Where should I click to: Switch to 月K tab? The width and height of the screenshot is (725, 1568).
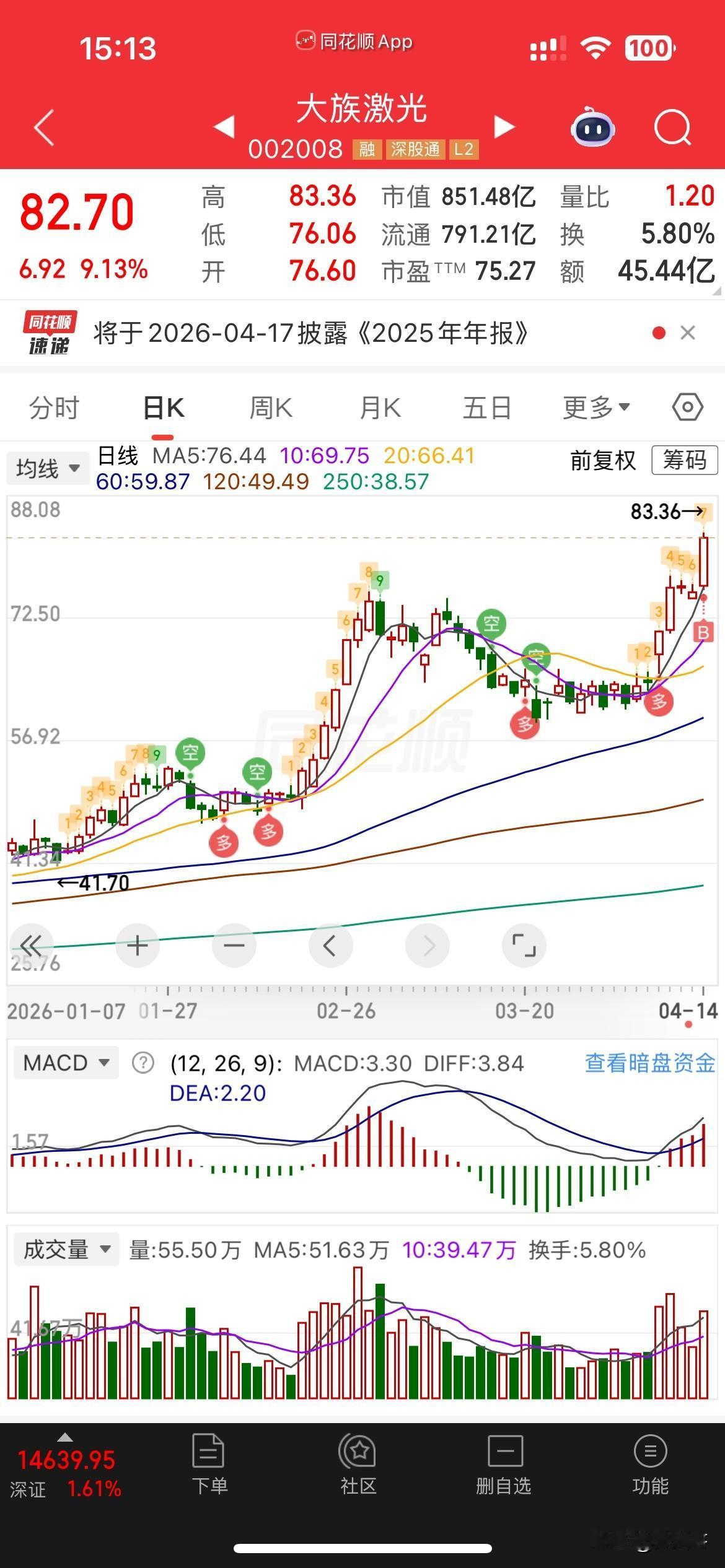coord(380,407)
